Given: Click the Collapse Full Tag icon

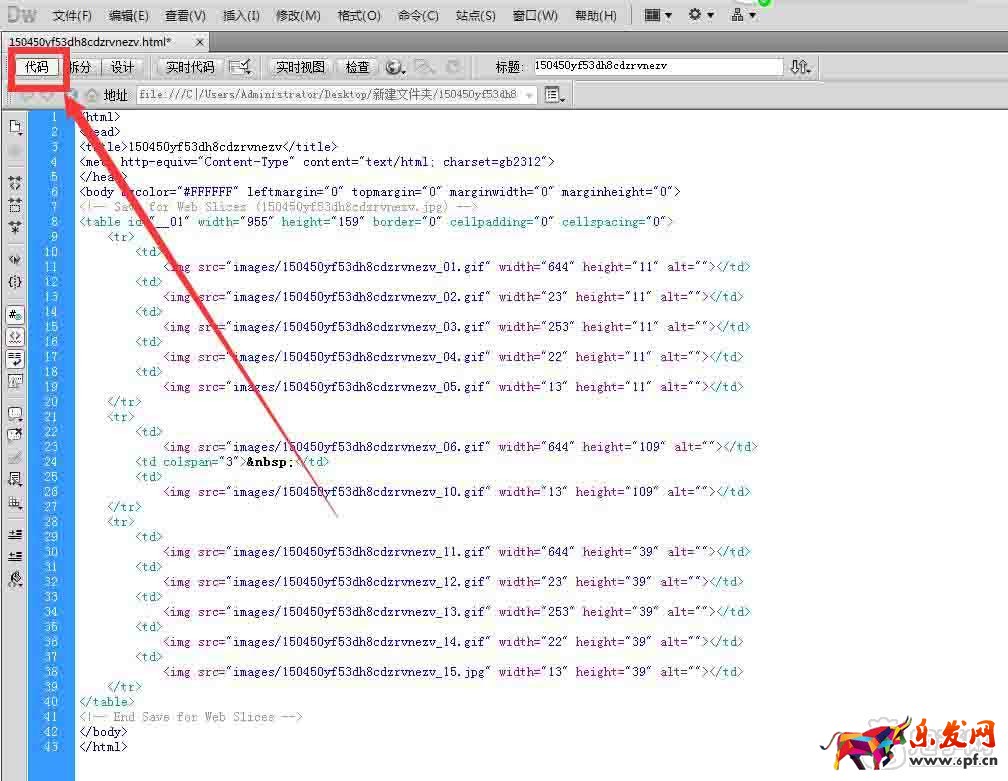Looking at the screenshot, I should 15,184.
